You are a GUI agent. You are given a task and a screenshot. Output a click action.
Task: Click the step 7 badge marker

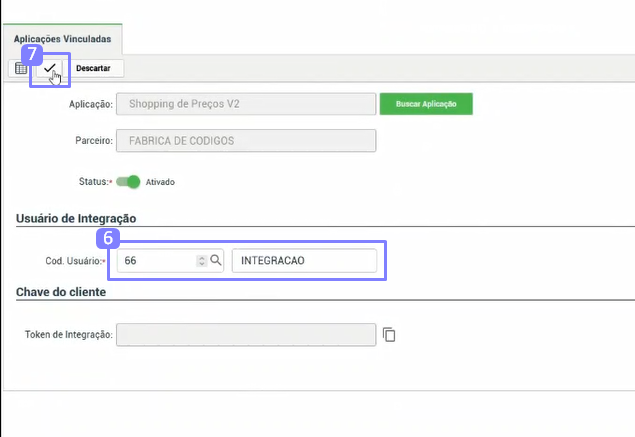click(30, 50)
